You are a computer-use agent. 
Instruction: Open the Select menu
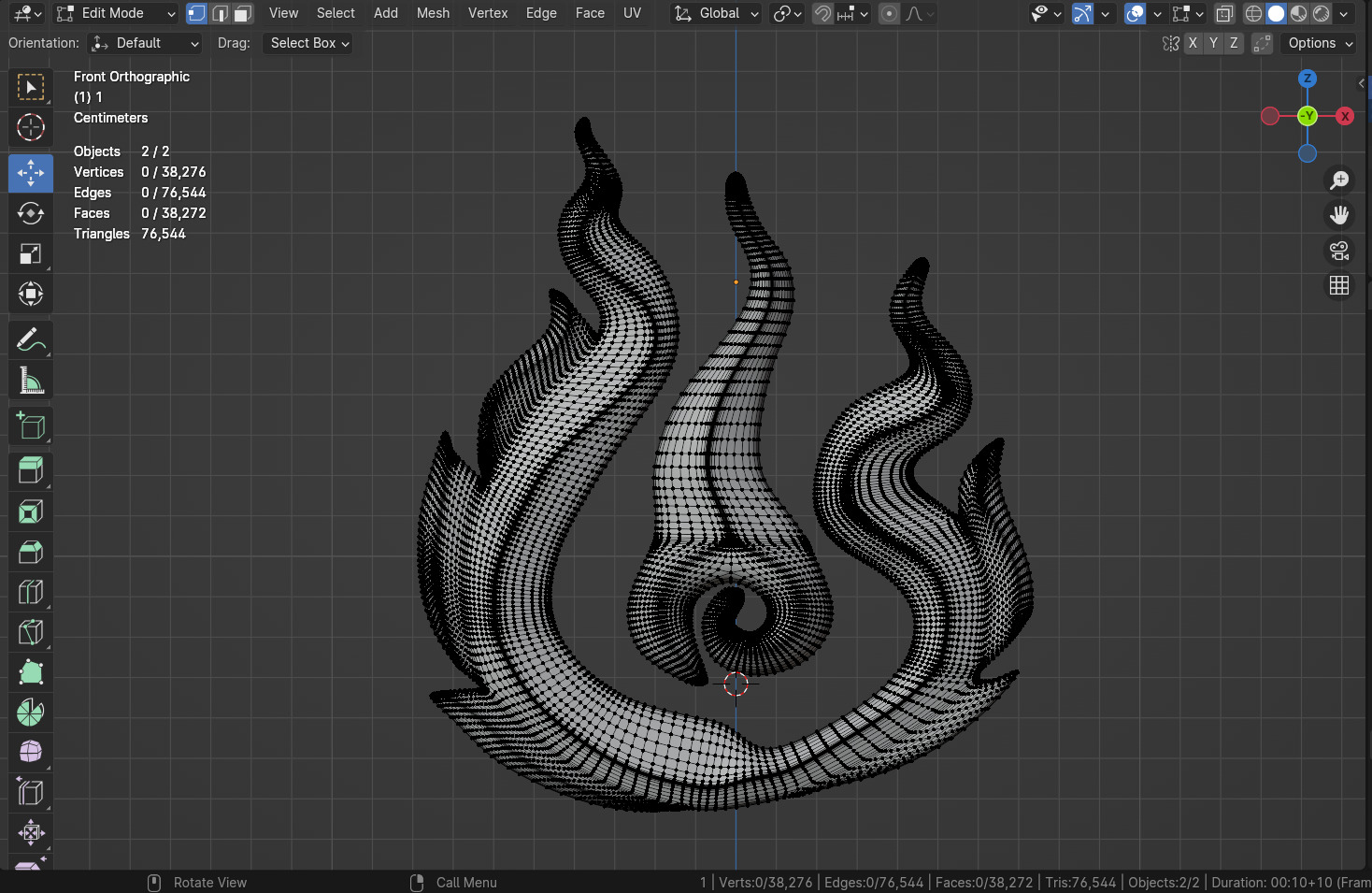[x=336, y=13]
